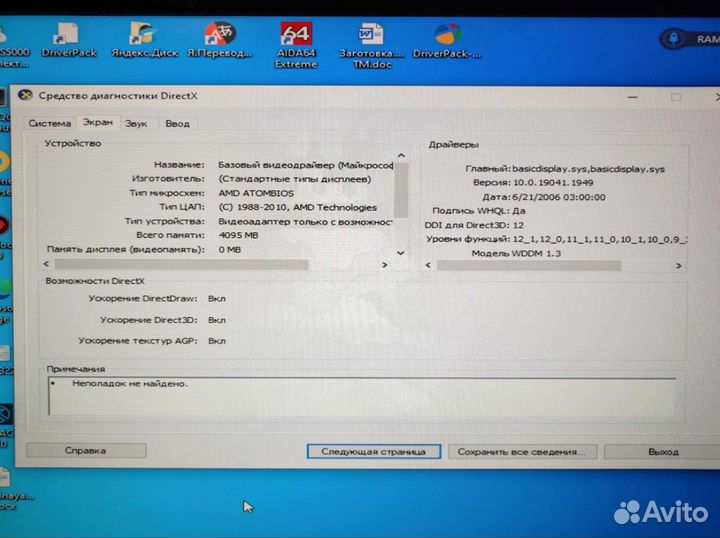Click 'Подпись WHQL: Да' text
Viewport: 720px width, 538px height.
point(478,211)
